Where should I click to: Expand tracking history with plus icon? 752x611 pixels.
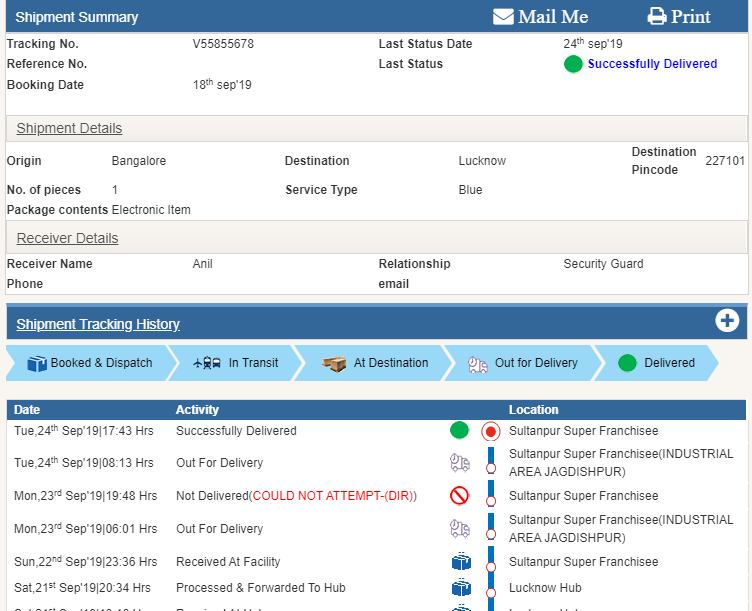[727, 321]
